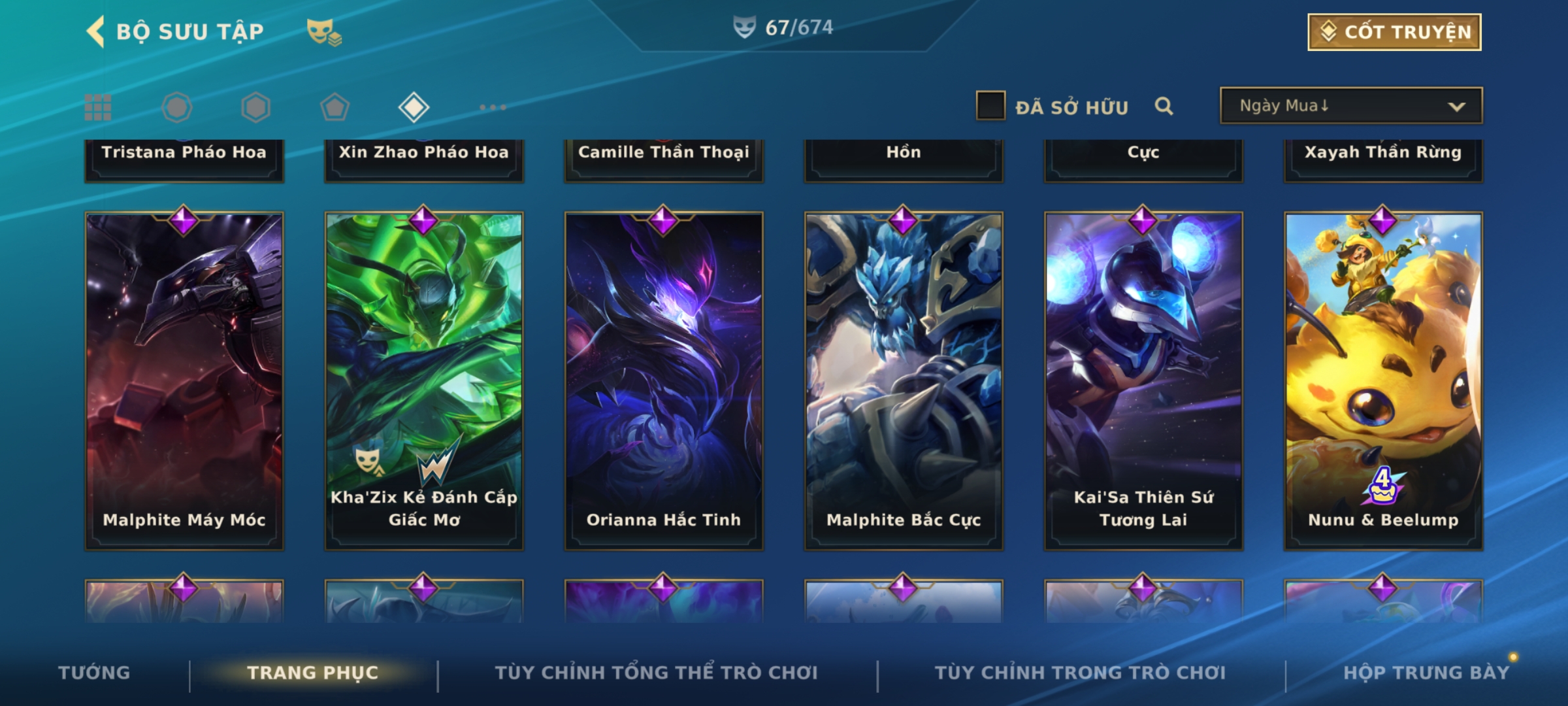
Task: Open the Hộp Trưng Bày tab
Action: 1426,672
